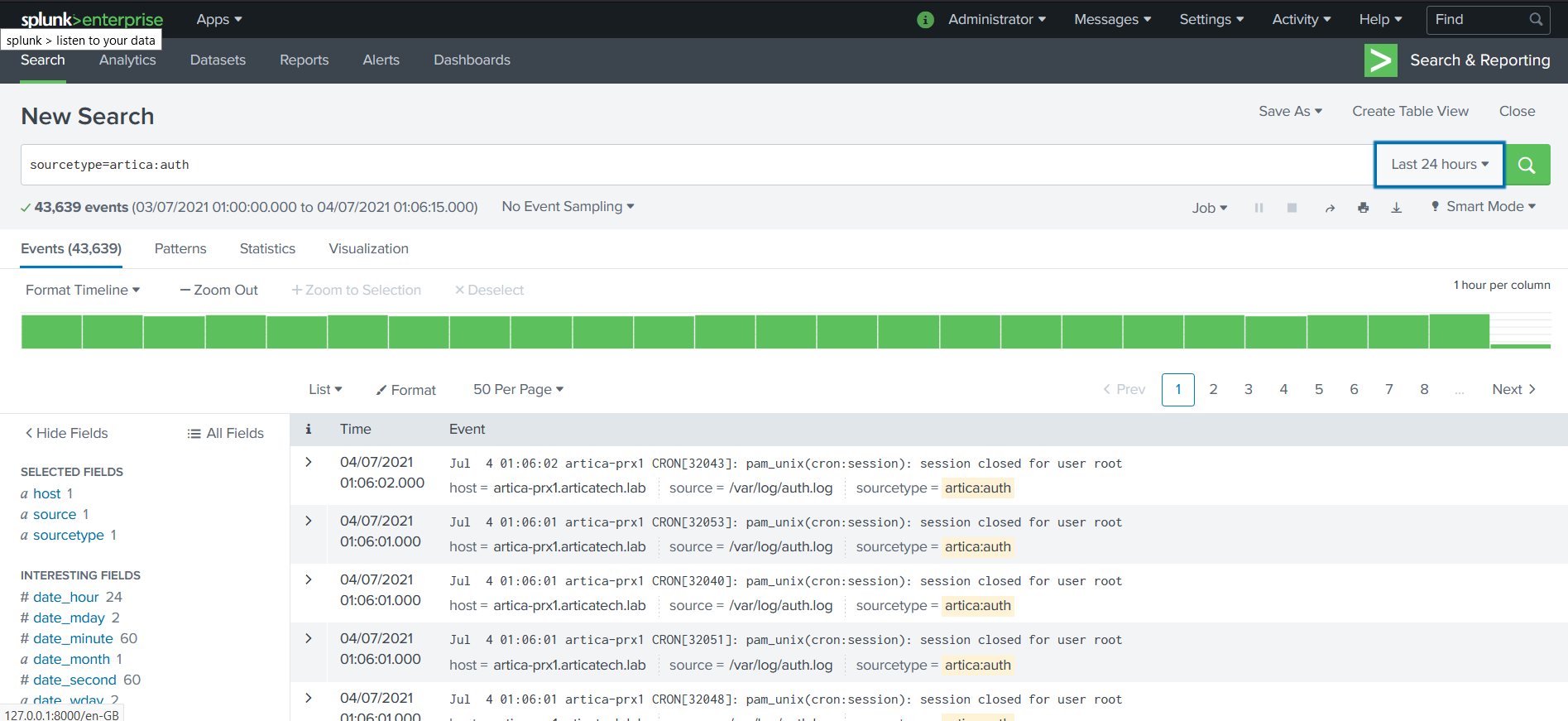Print the search results

point(1363,208)
